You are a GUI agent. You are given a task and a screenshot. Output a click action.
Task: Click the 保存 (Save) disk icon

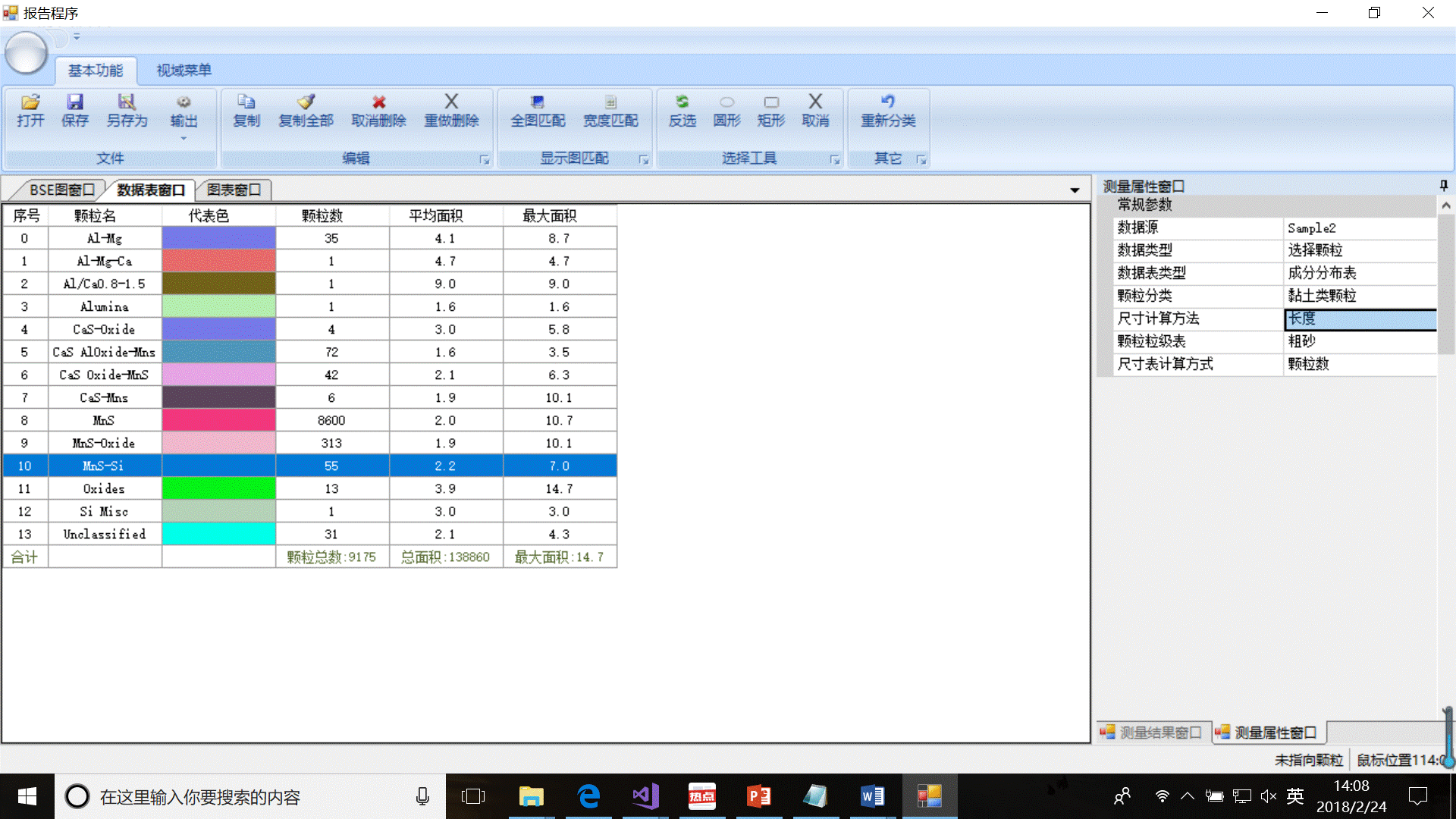(75, 102)
